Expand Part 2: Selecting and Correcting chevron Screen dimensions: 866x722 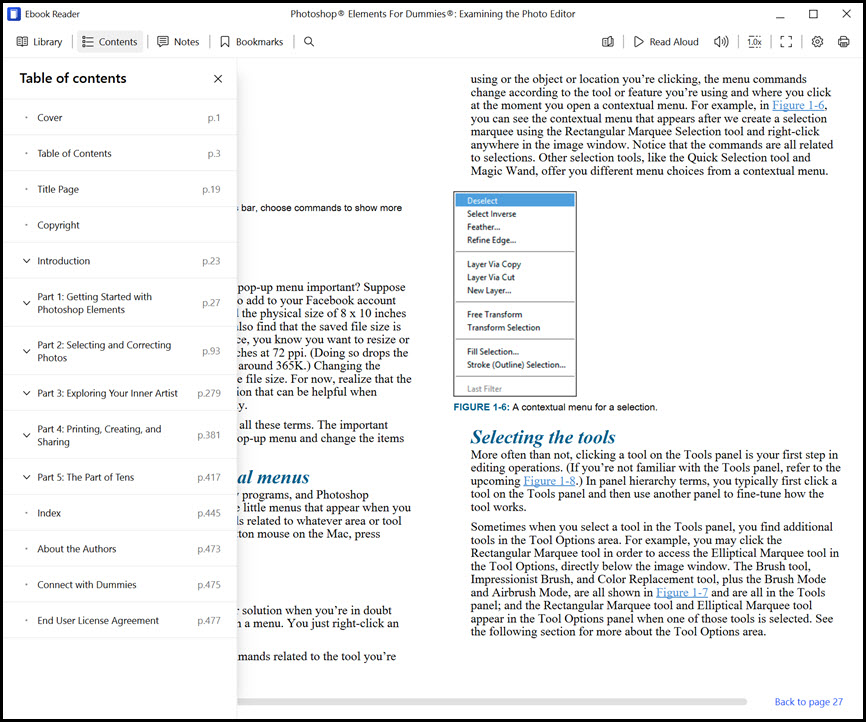(26, 351)
